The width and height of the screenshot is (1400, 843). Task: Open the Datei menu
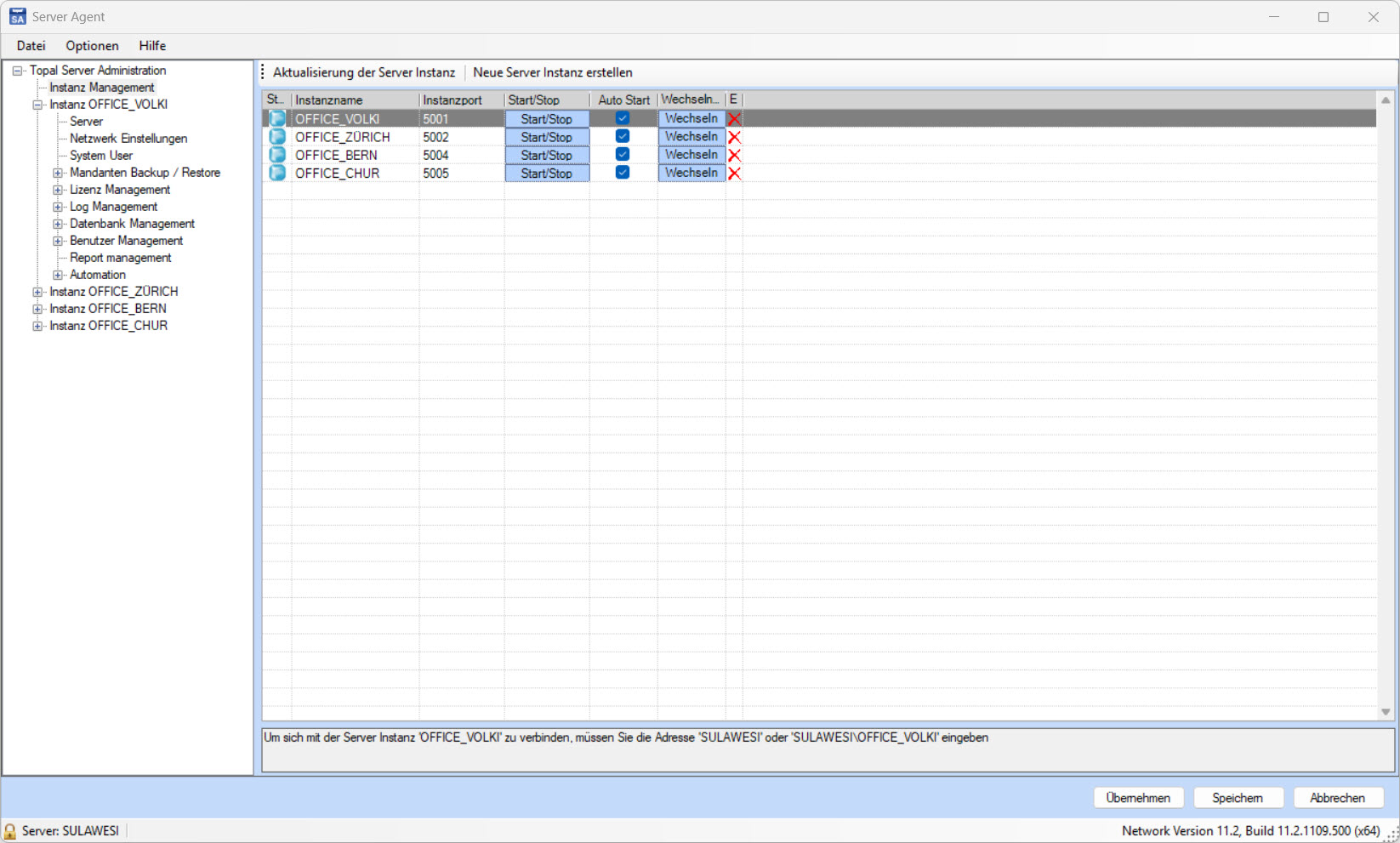click(x=31, y=46)
